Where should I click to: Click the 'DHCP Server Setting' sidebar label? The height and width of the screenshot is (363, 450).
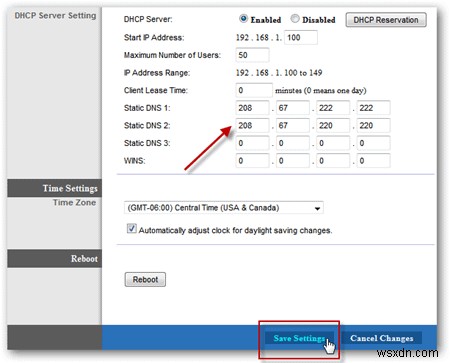point(55,16)
